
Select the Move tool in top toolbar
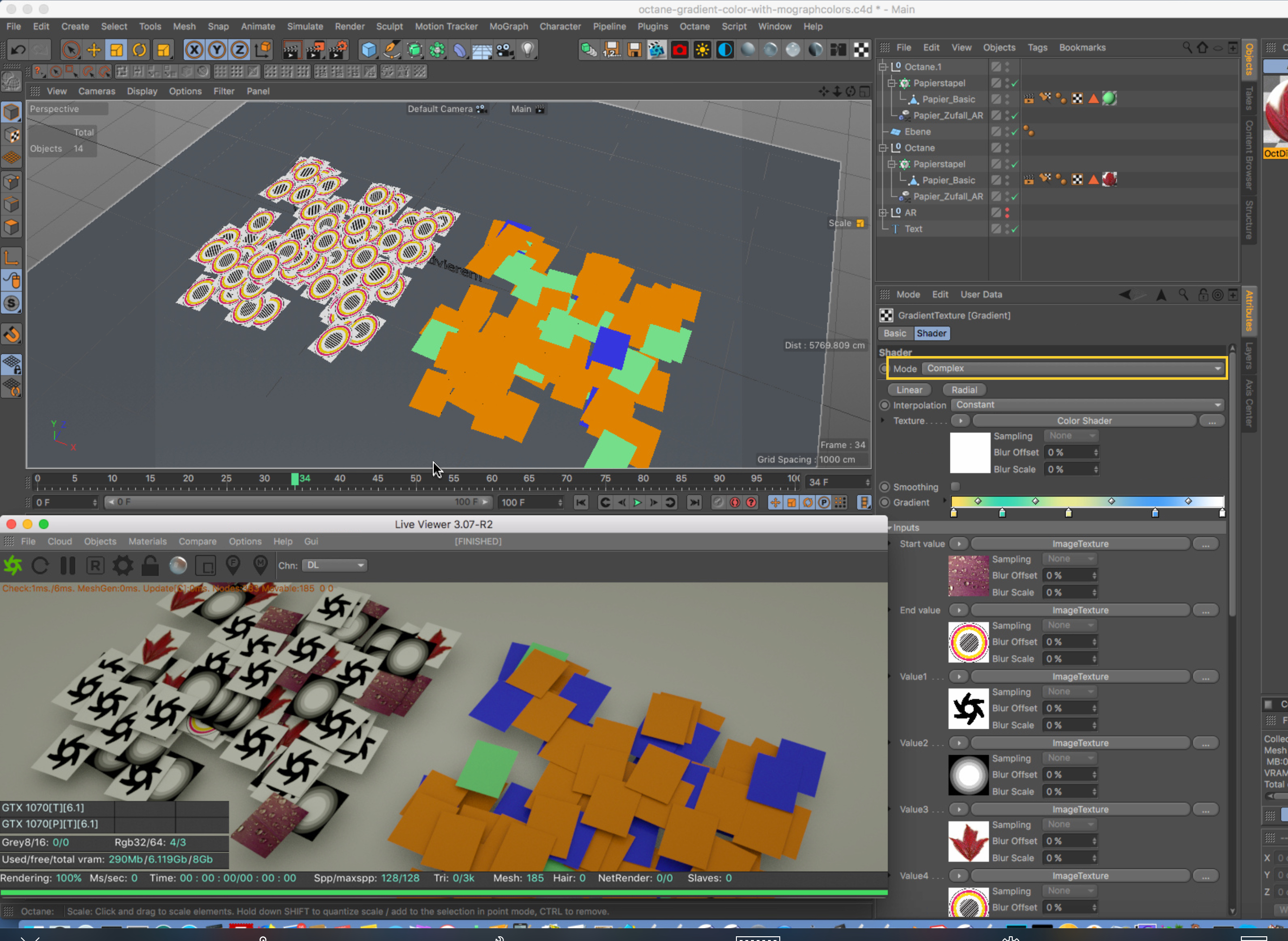pyautogui.click(x=93, y=50)
